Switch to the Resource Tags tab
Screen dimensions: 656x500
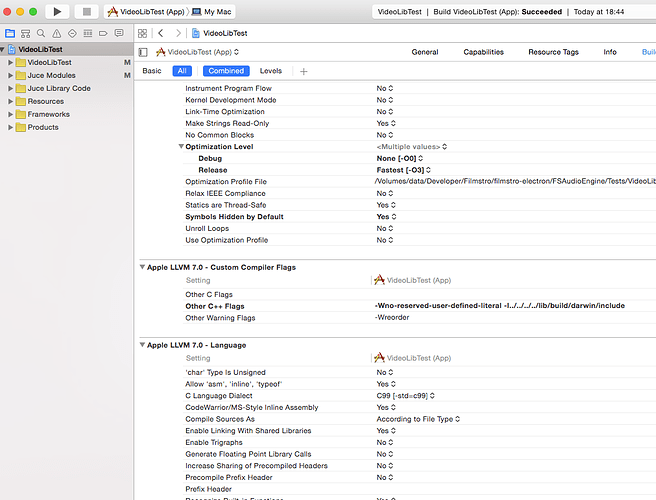(x=553, y=52)
